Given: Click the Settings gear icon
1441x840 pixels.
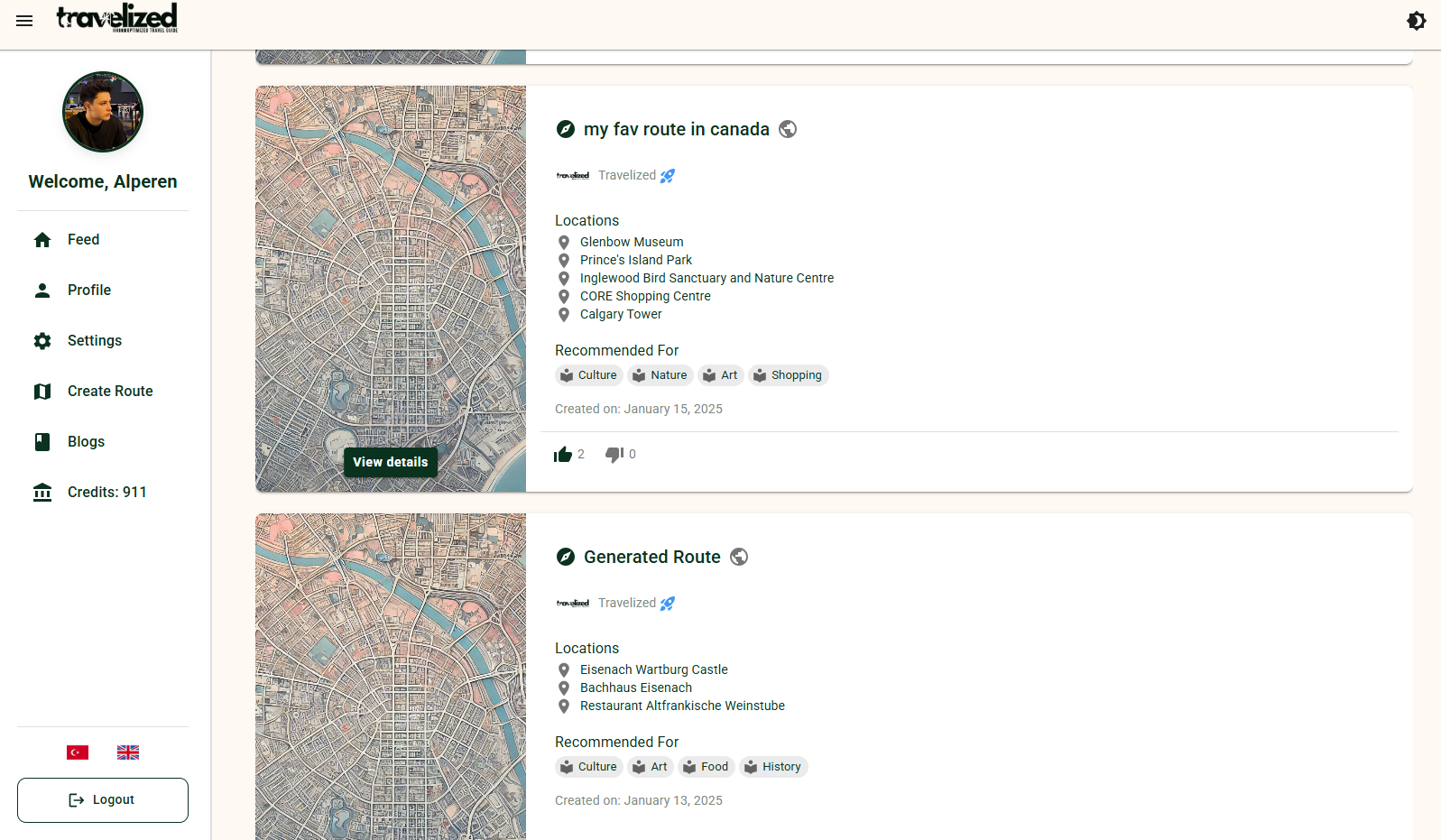Looking at the screenshot, I should coord(42,340).
